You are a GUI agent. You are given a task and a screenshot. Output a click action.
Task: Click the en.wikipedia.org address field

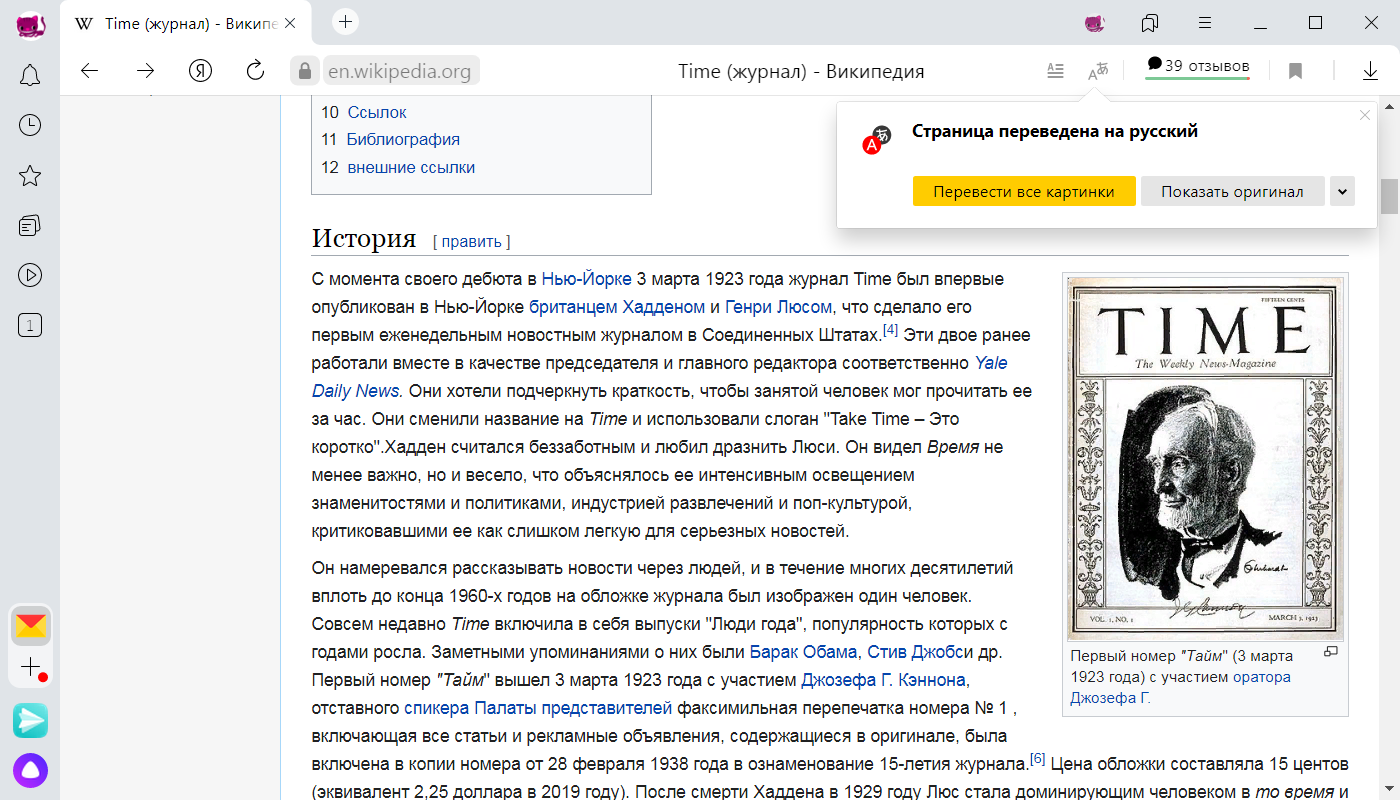click(x=400, y=71)
